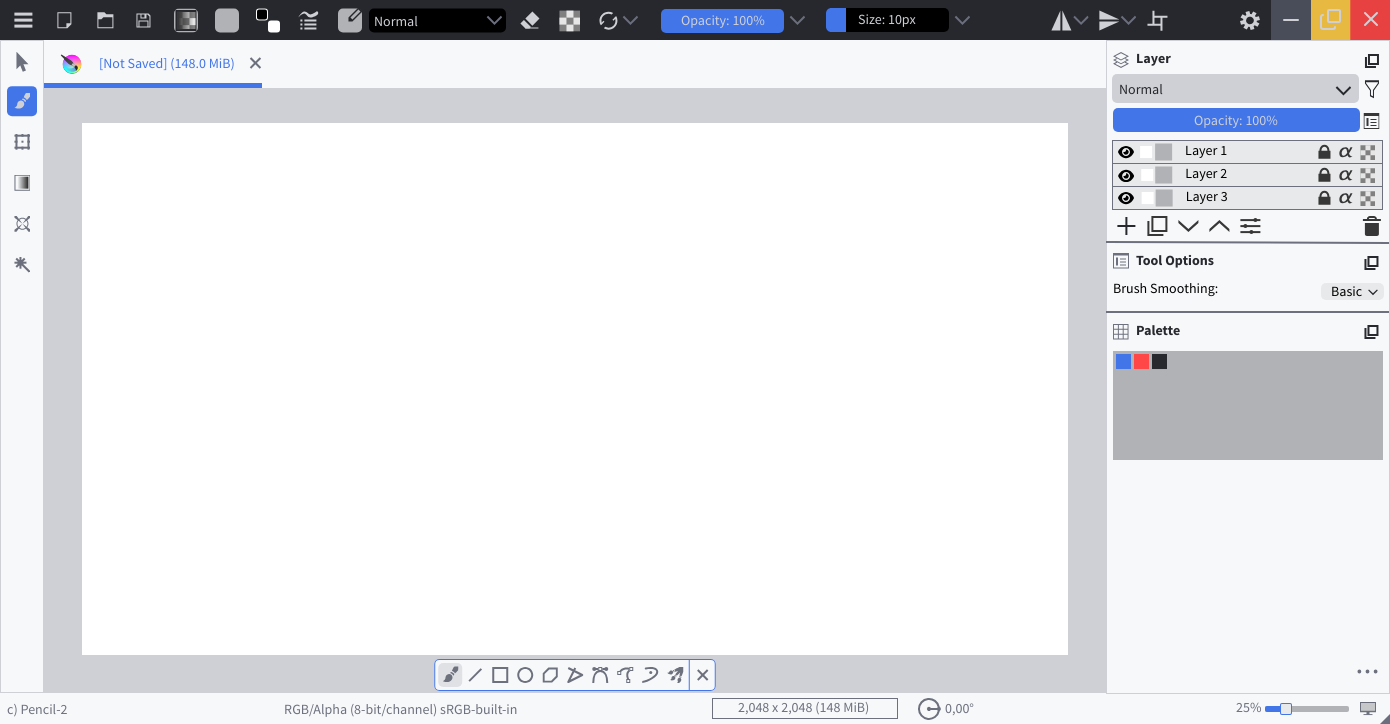Toggle eraser mode
The width and height of the screenshot is (1390, 724).
point(531,20)
